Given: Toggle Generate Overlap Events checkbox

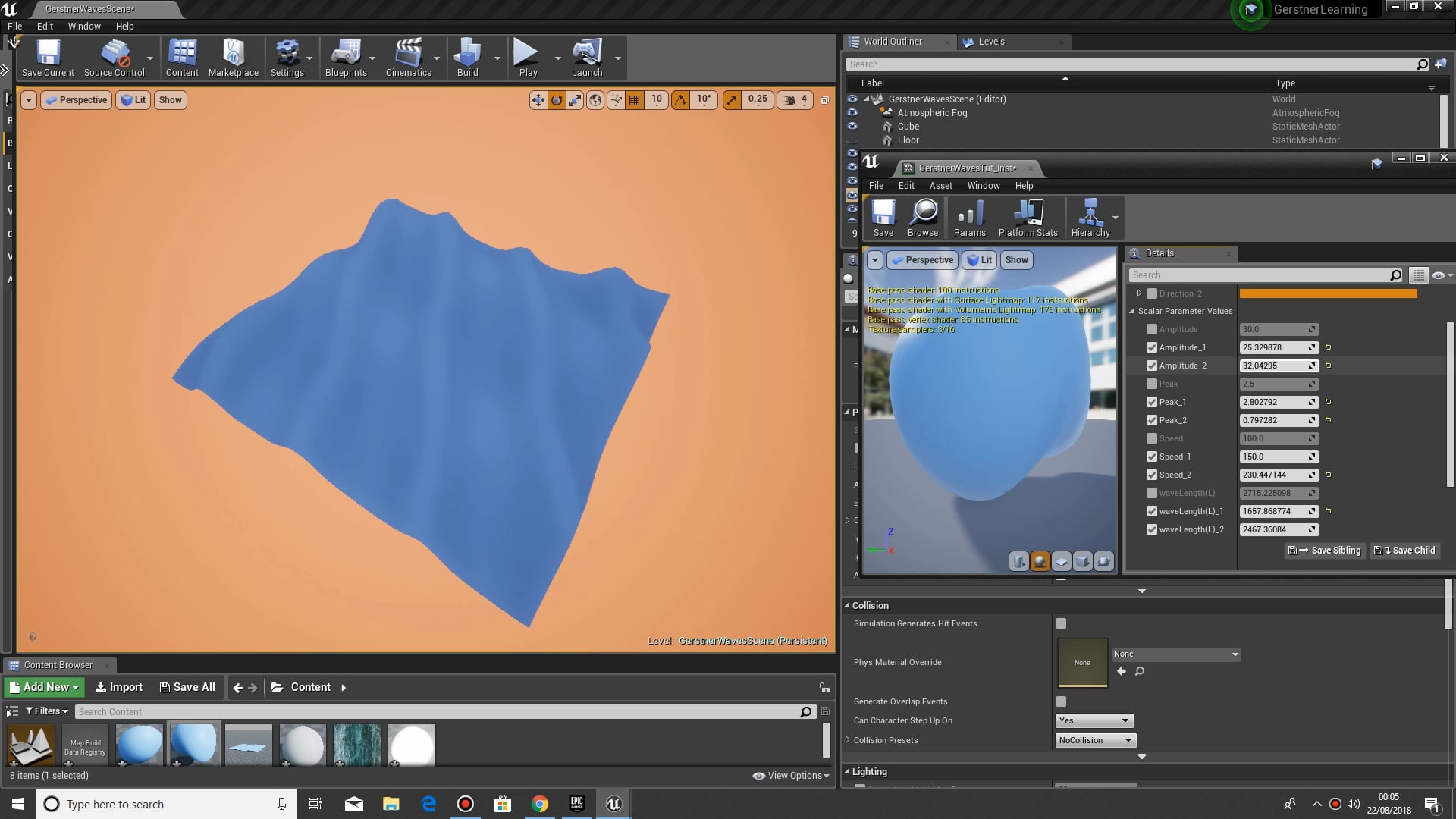Looking at the screenshot, I should pyautogui.click(x=1061, y=701).
